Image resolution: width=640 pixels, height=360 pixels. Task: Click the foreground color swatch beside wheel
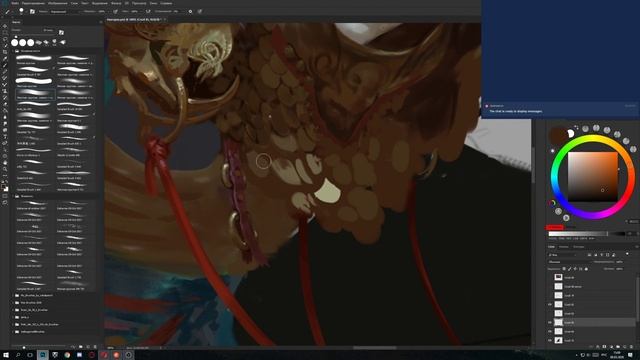point(557,136)
